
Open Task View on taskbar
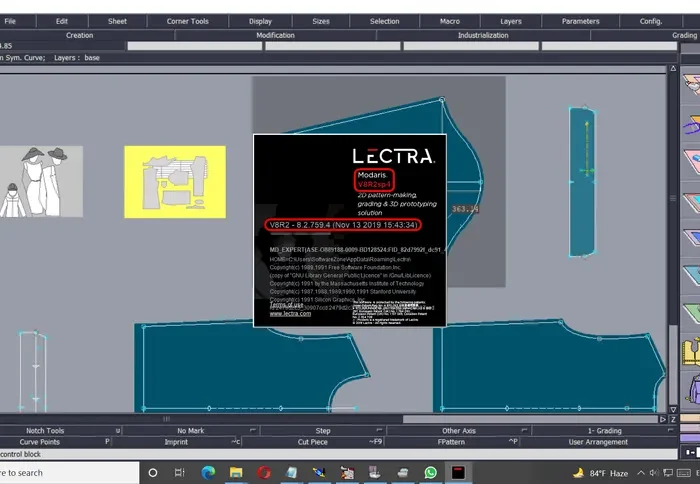(x=179, y=473)
